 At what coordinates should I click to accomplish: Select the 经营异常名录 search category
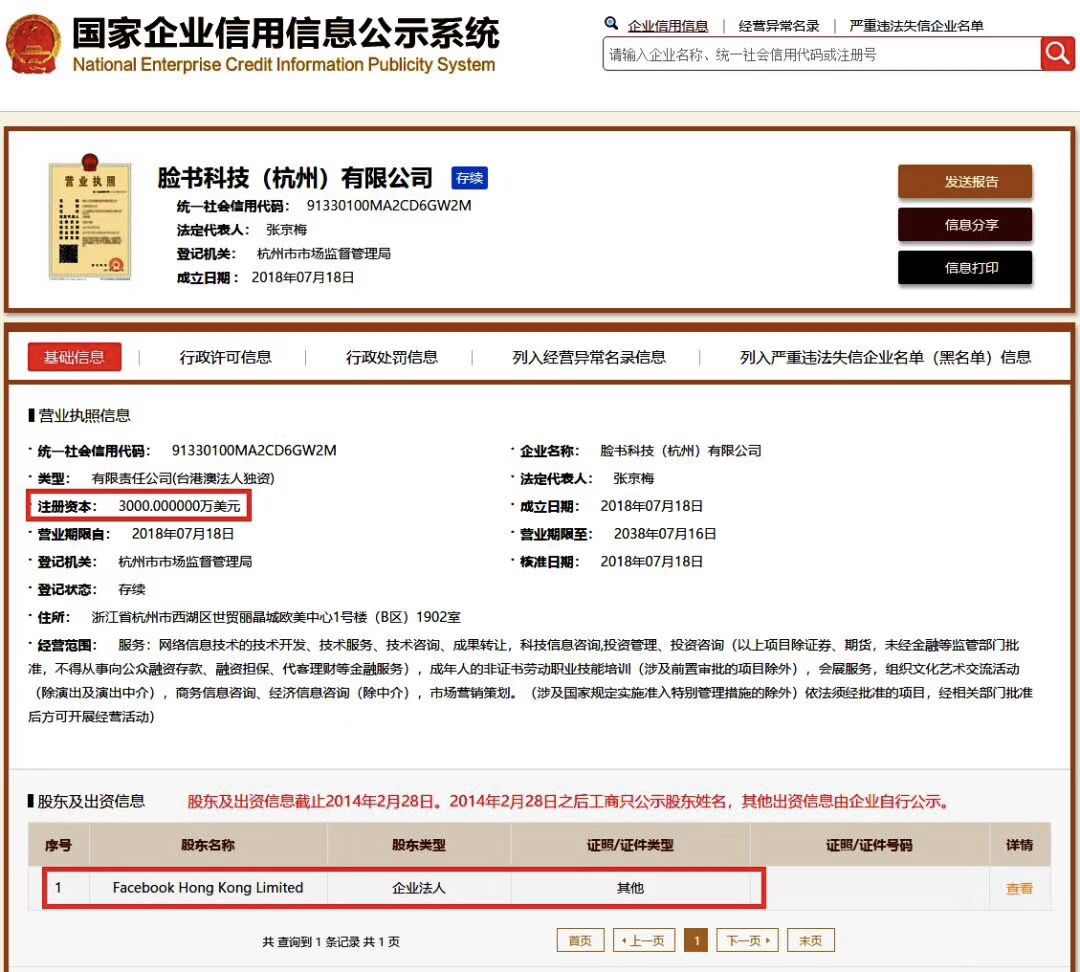pyautogui.click(x=778, y=26)
